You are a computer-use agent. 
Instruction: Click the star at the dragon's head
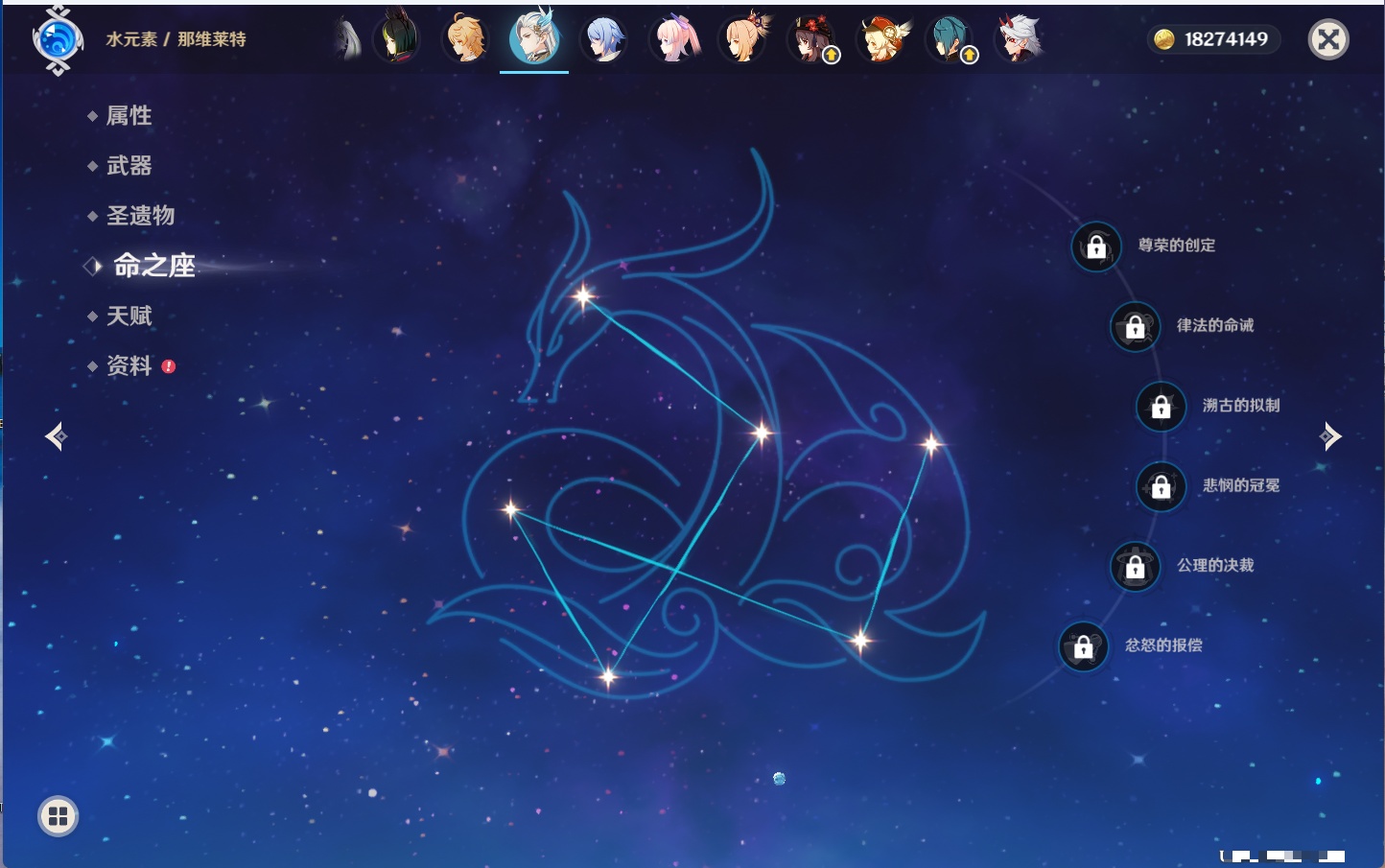coord(583,296)
